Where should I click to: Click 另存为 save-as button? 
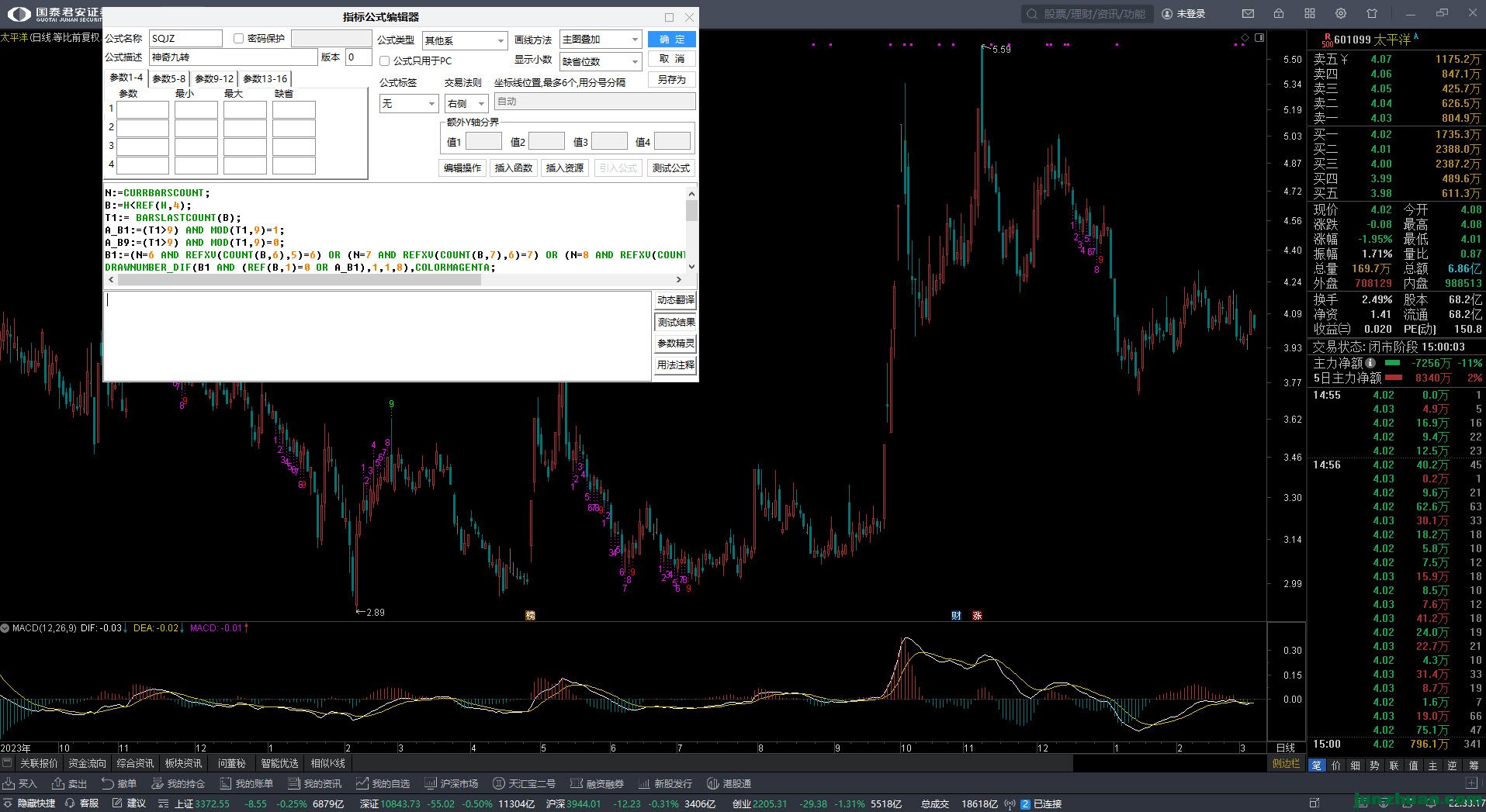pyautogui.click(x=672, y=79)
